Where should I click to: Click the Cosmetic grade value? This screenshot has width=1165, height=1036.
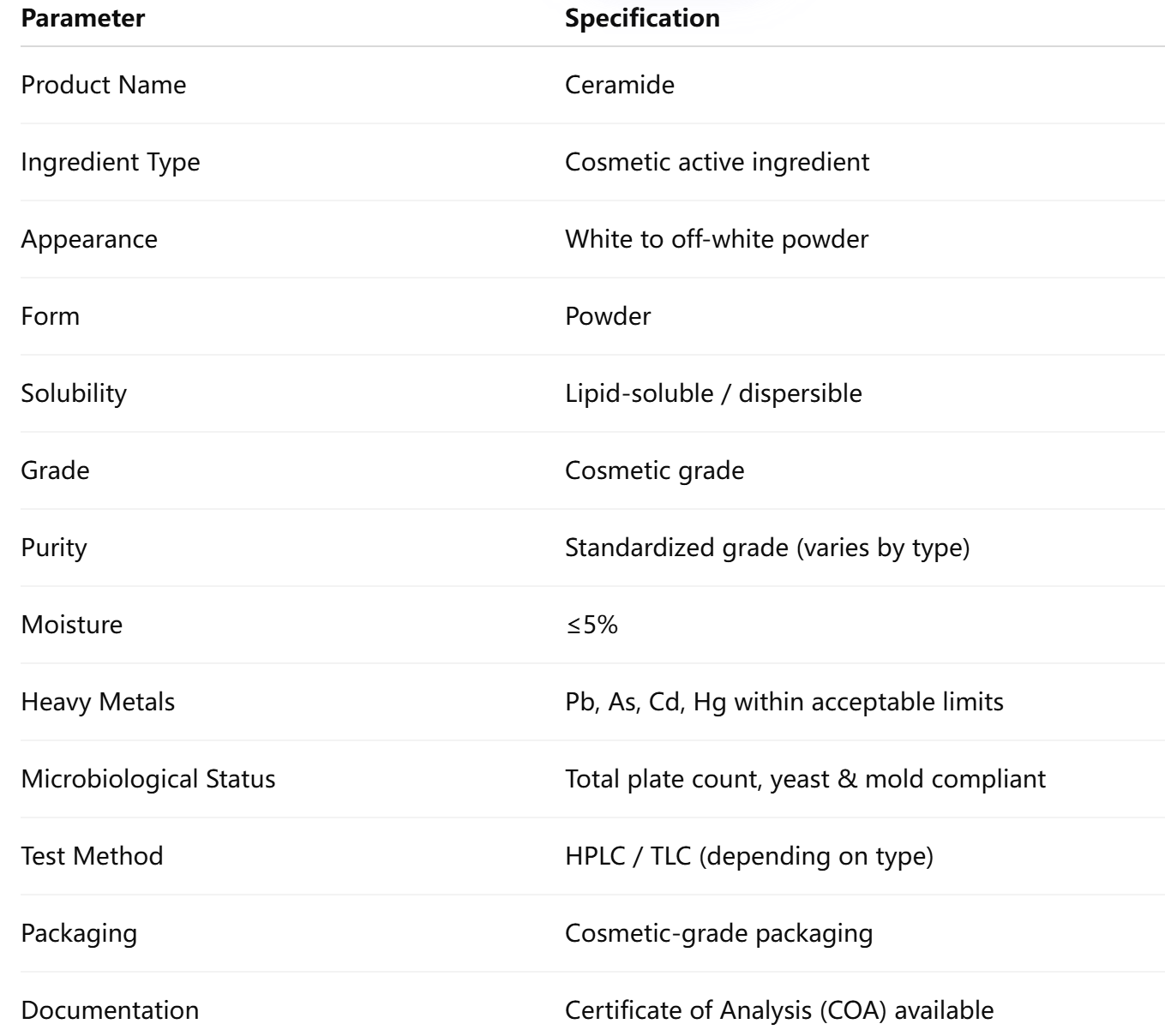654,470
